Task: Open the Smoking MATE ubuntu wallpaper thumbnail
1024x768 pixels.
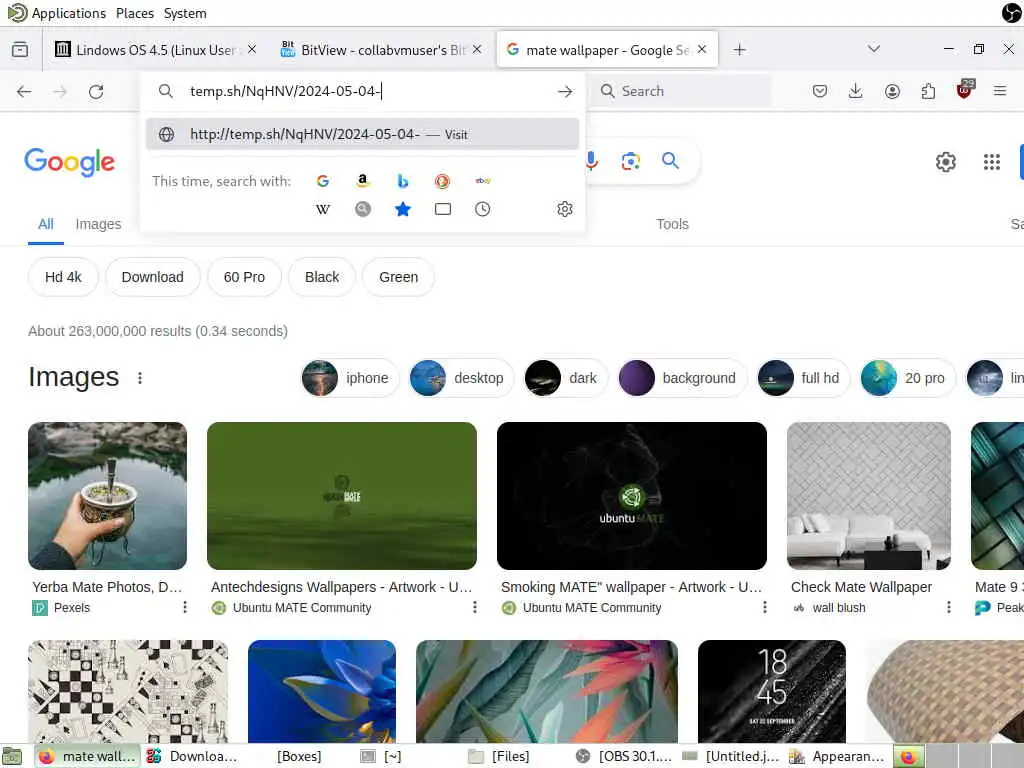Action: (x=632, y=496)
